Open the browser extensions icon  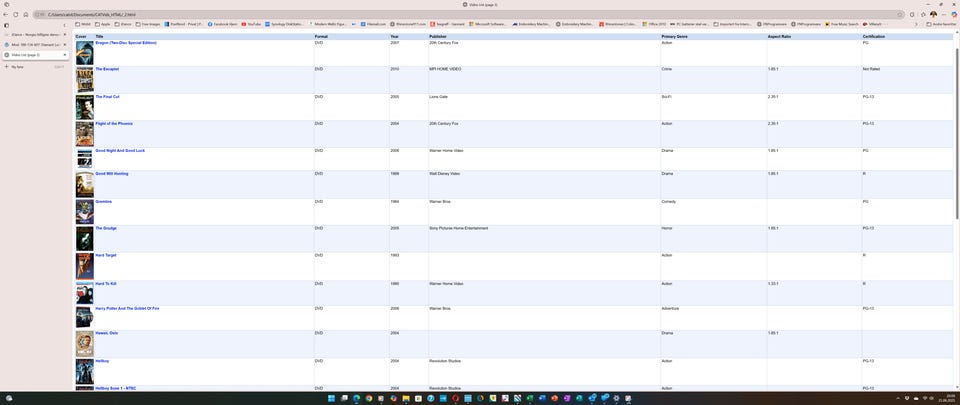(x=912, y=14)
